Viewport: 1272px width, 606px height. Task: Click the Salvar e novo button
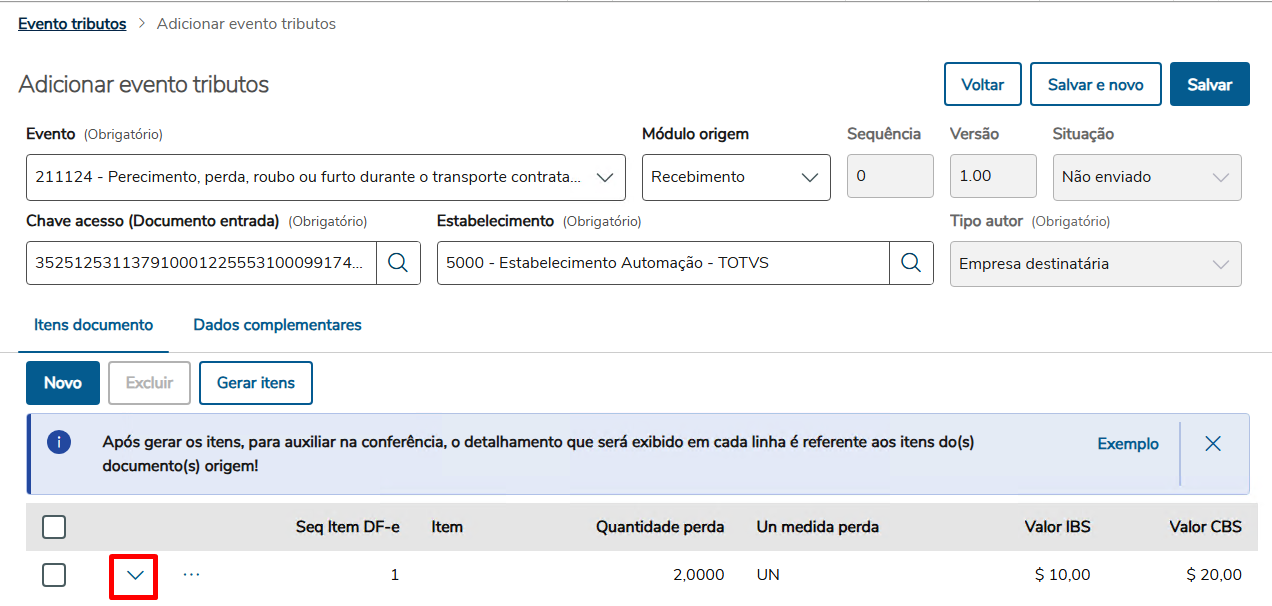click(x=1095, y=85)
